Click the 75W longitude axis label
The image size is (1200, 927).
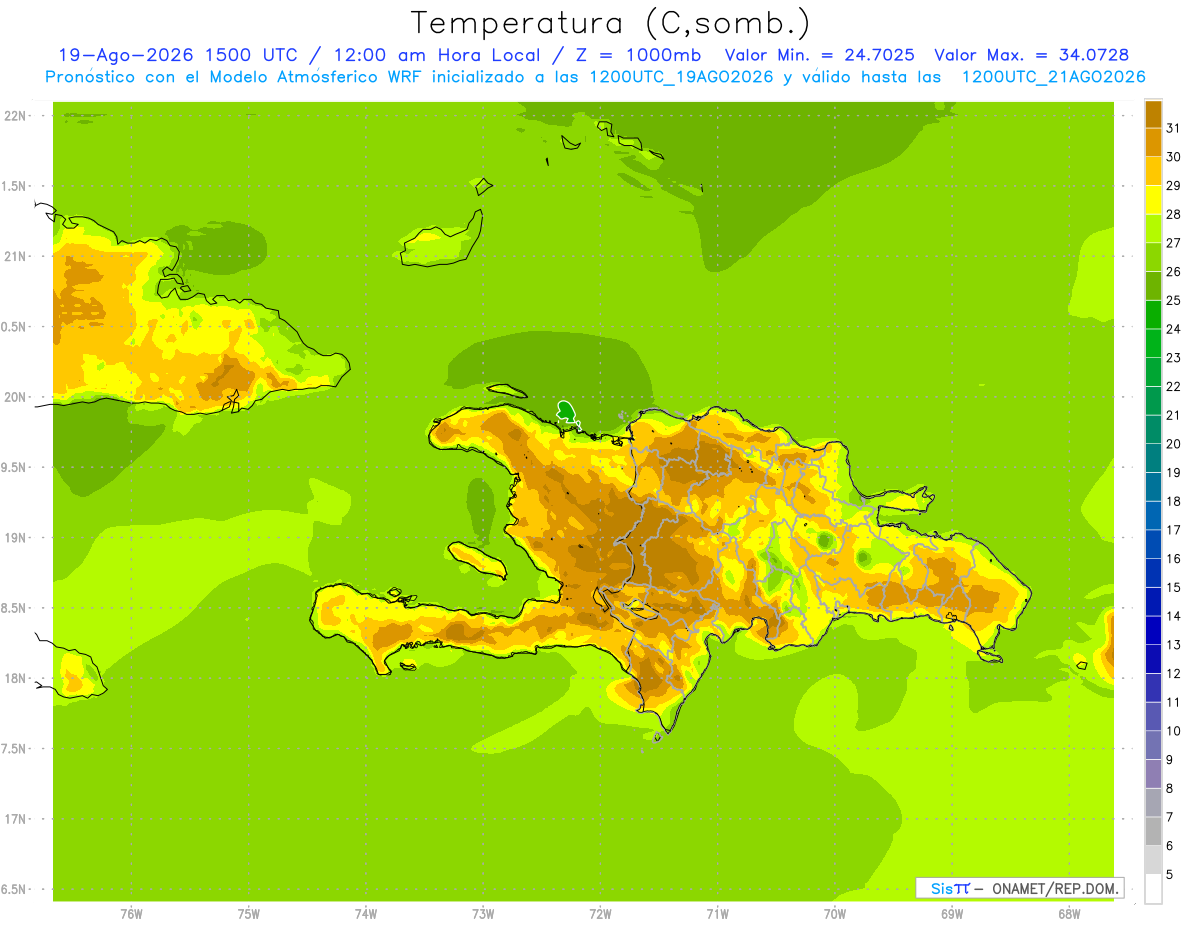point(249,915)
